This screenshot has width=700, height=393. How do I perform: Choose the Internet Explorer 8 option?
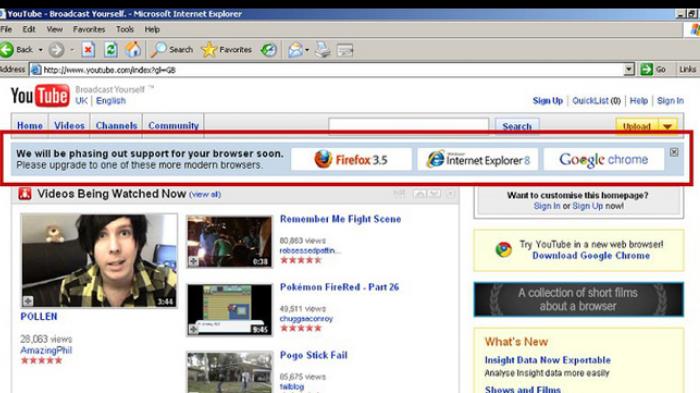pyautogui.click(x=478, y=159)
